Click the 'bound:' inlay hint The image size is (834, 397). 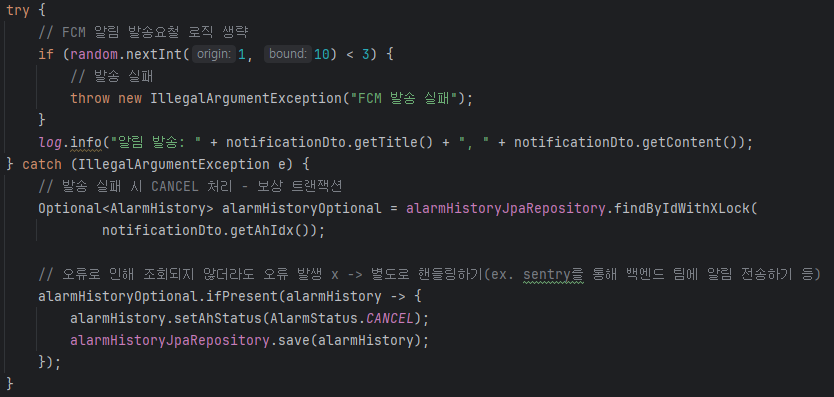pos(288,54)
